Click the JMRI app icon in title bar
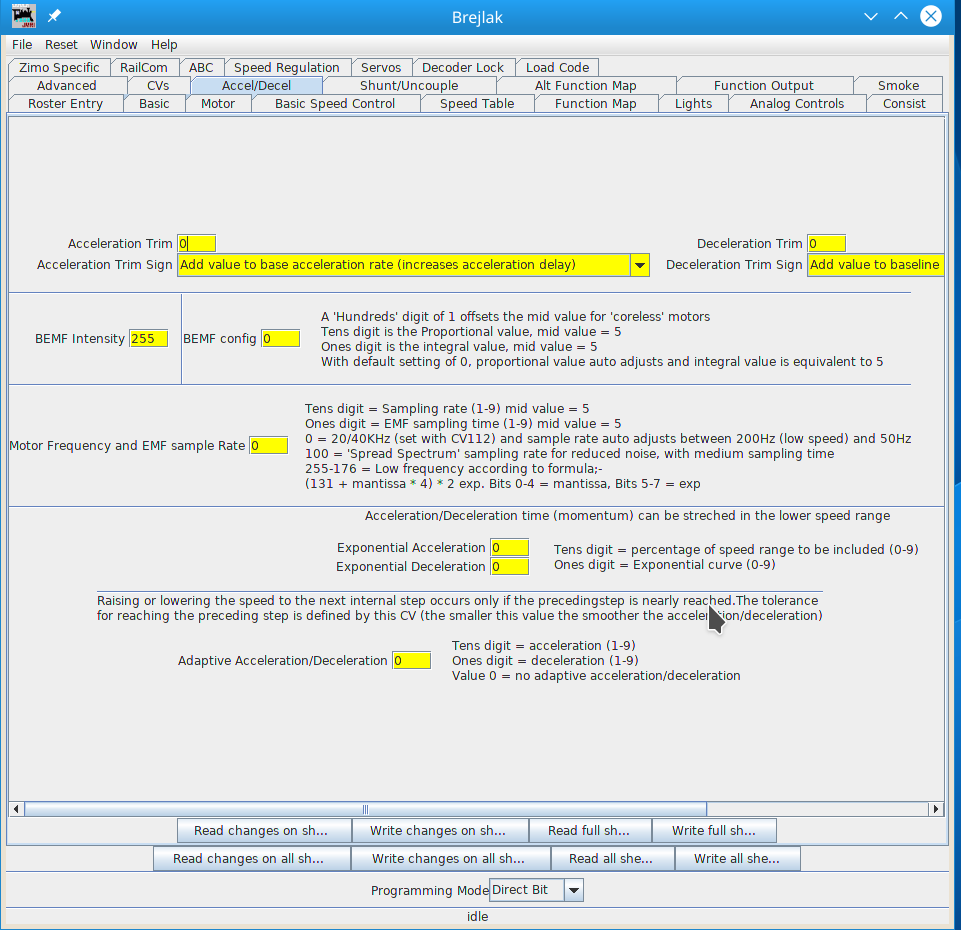This screenshot has width=961, height=930. click(23, 16)
